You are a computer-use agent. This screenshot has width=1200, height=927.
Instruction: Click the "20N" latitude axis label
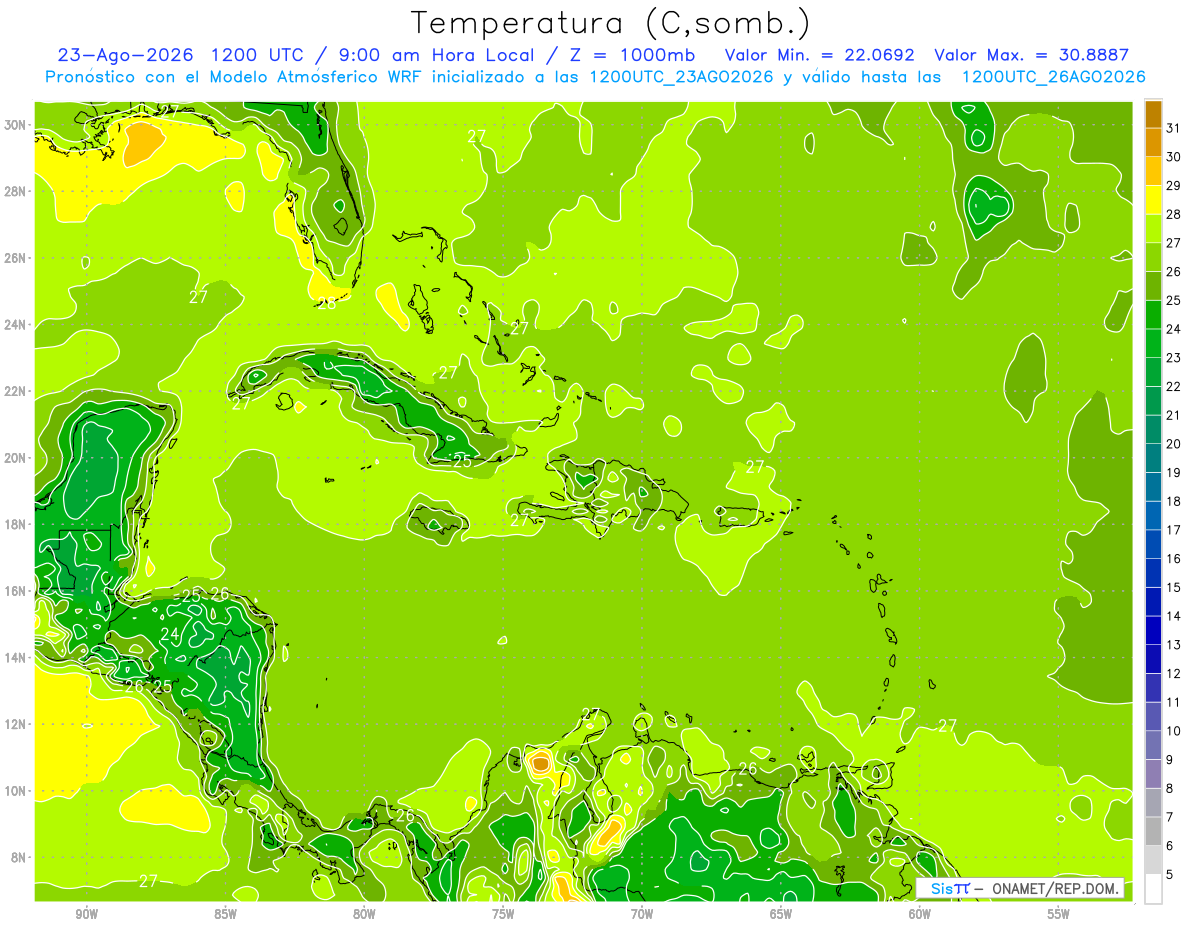point(15,458)
